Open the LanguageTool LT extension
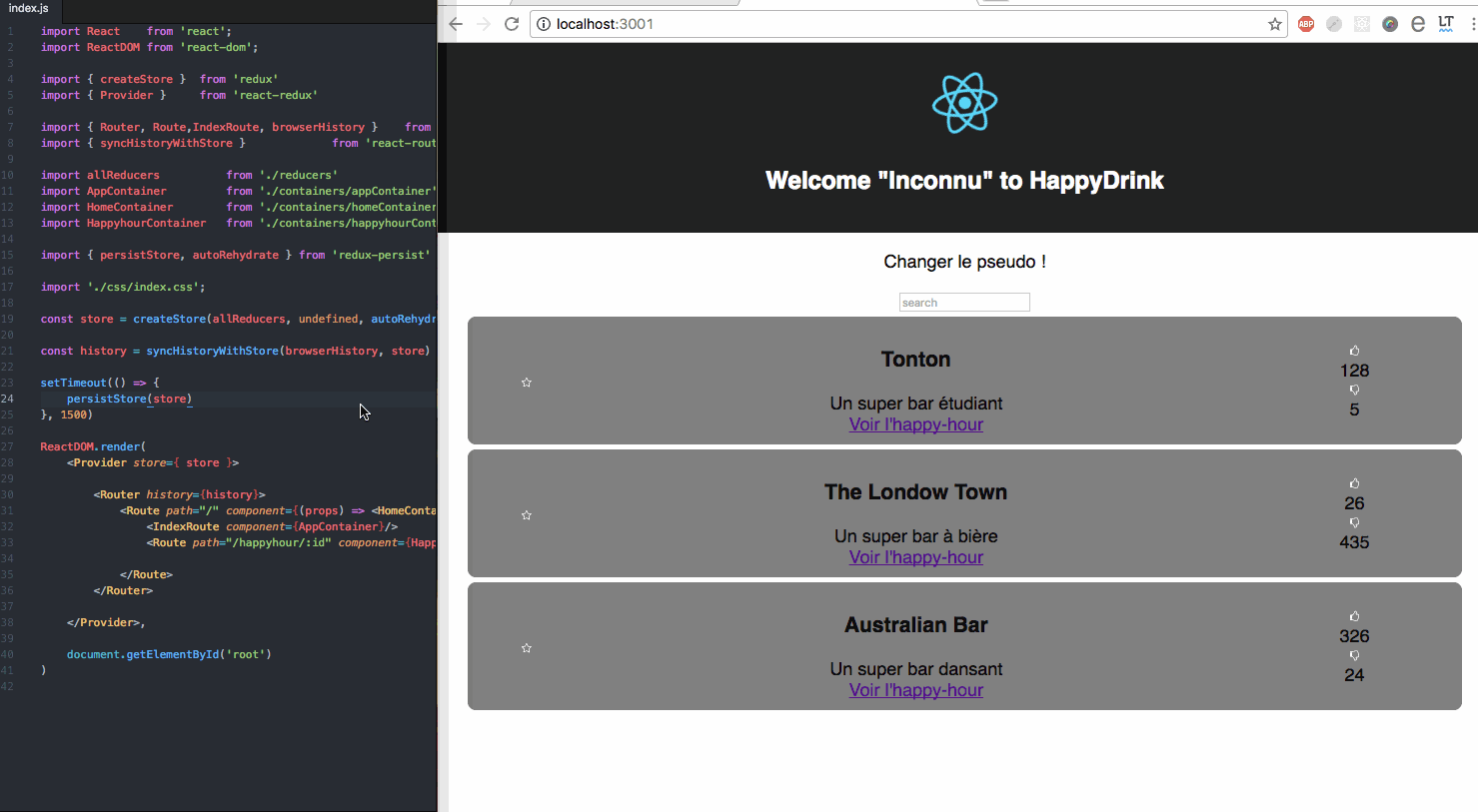 [x=1446, y=24]
